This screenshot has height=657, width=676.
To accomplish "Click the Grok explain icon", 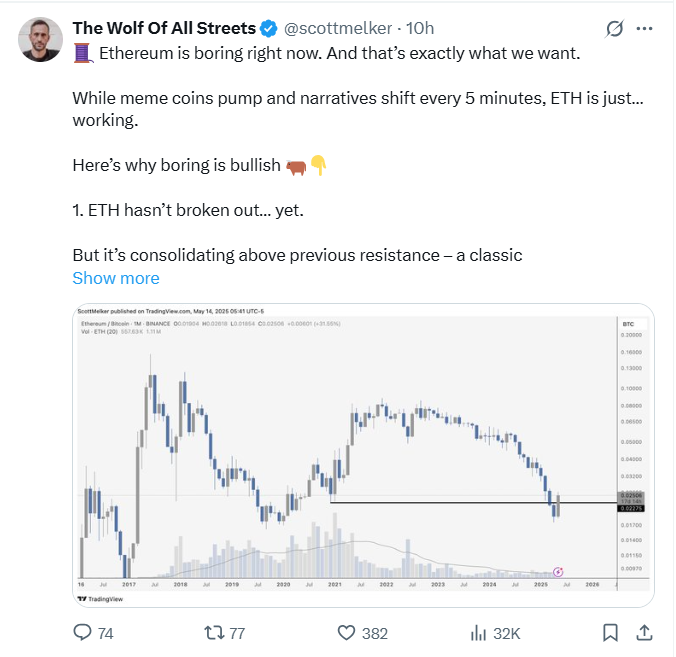I will pos(616,29).
